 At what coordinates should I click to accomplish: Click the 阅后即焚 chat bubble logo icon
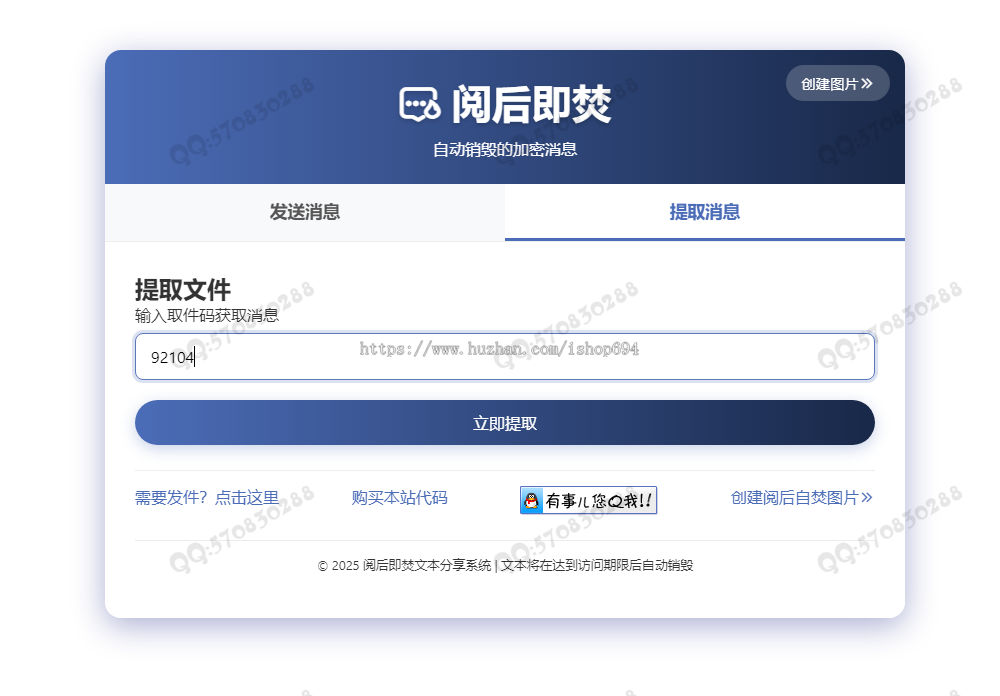[419, 105]
